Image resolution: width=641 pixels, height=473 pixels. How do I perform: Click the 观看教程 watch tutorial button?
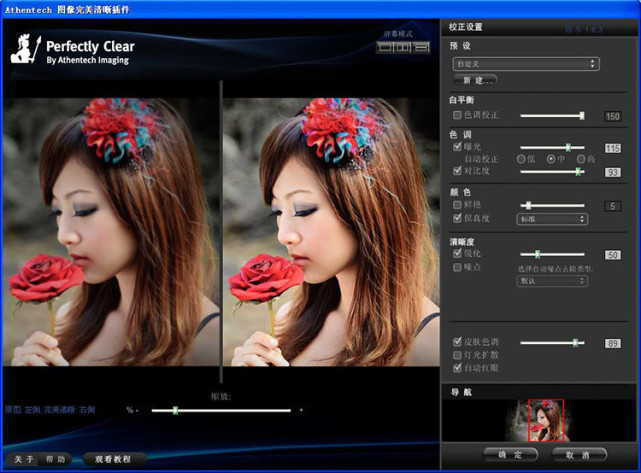coord(113,459)
